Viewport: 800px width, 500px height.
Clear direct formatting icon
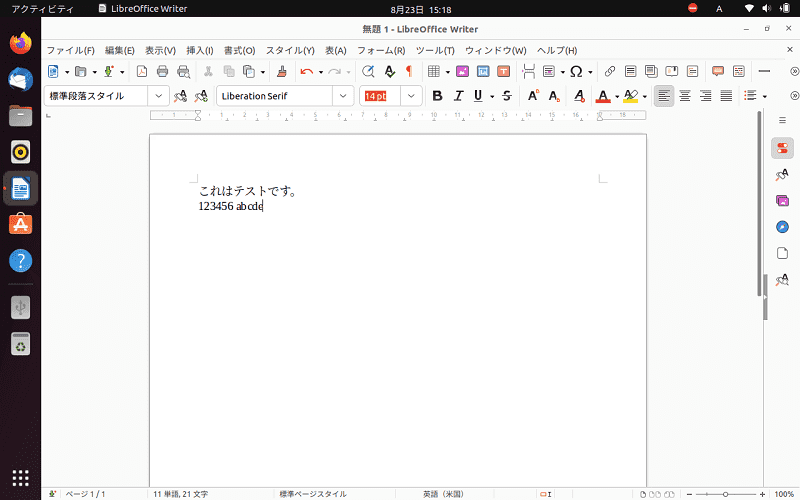[x=579, y=96]
